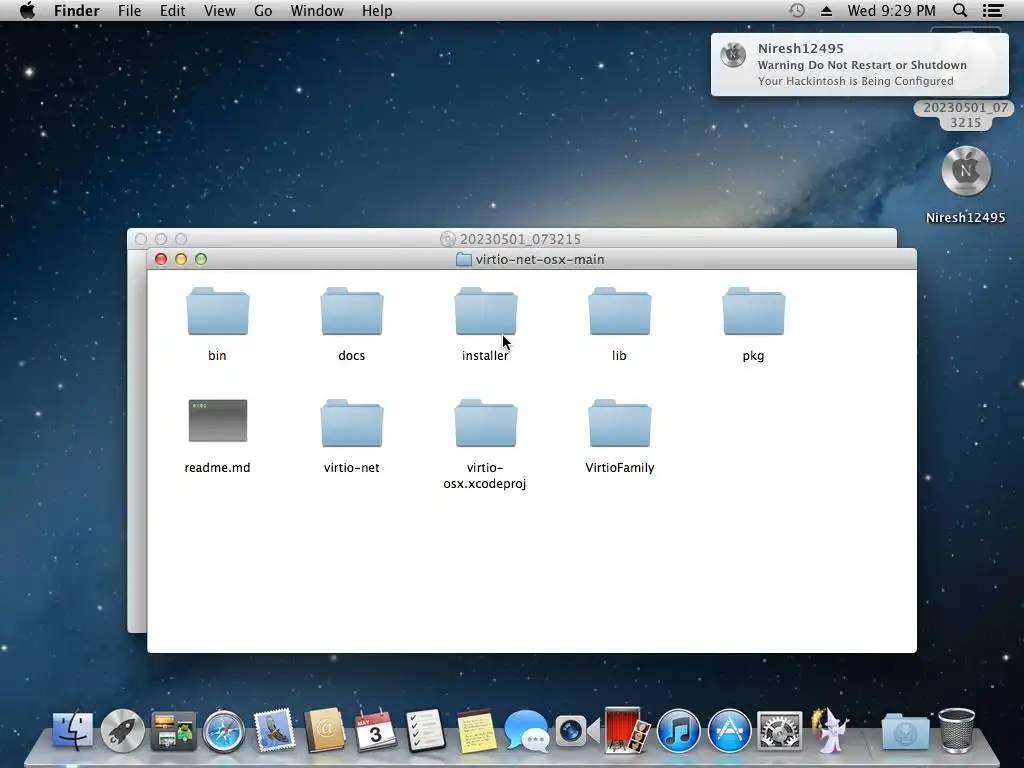Select the pkg folder

(753, 312)
